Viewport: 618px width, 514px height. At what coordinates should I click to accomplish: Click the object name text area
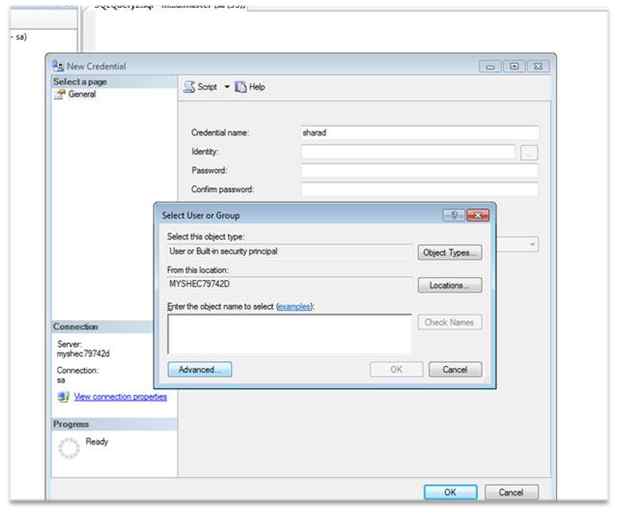tap(289, 334)
